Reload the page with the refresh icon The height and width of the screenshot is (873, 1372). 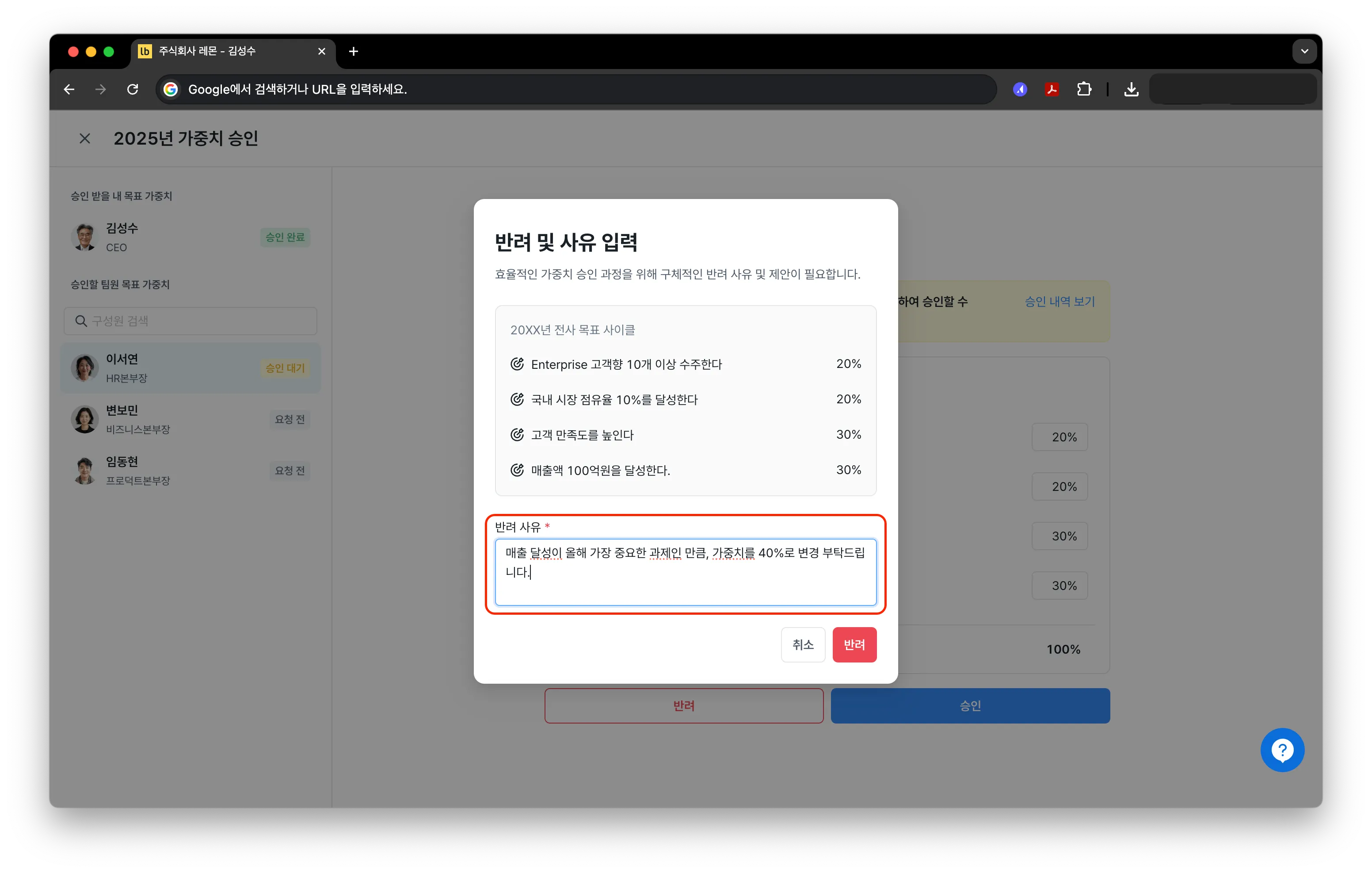point(133,89)
